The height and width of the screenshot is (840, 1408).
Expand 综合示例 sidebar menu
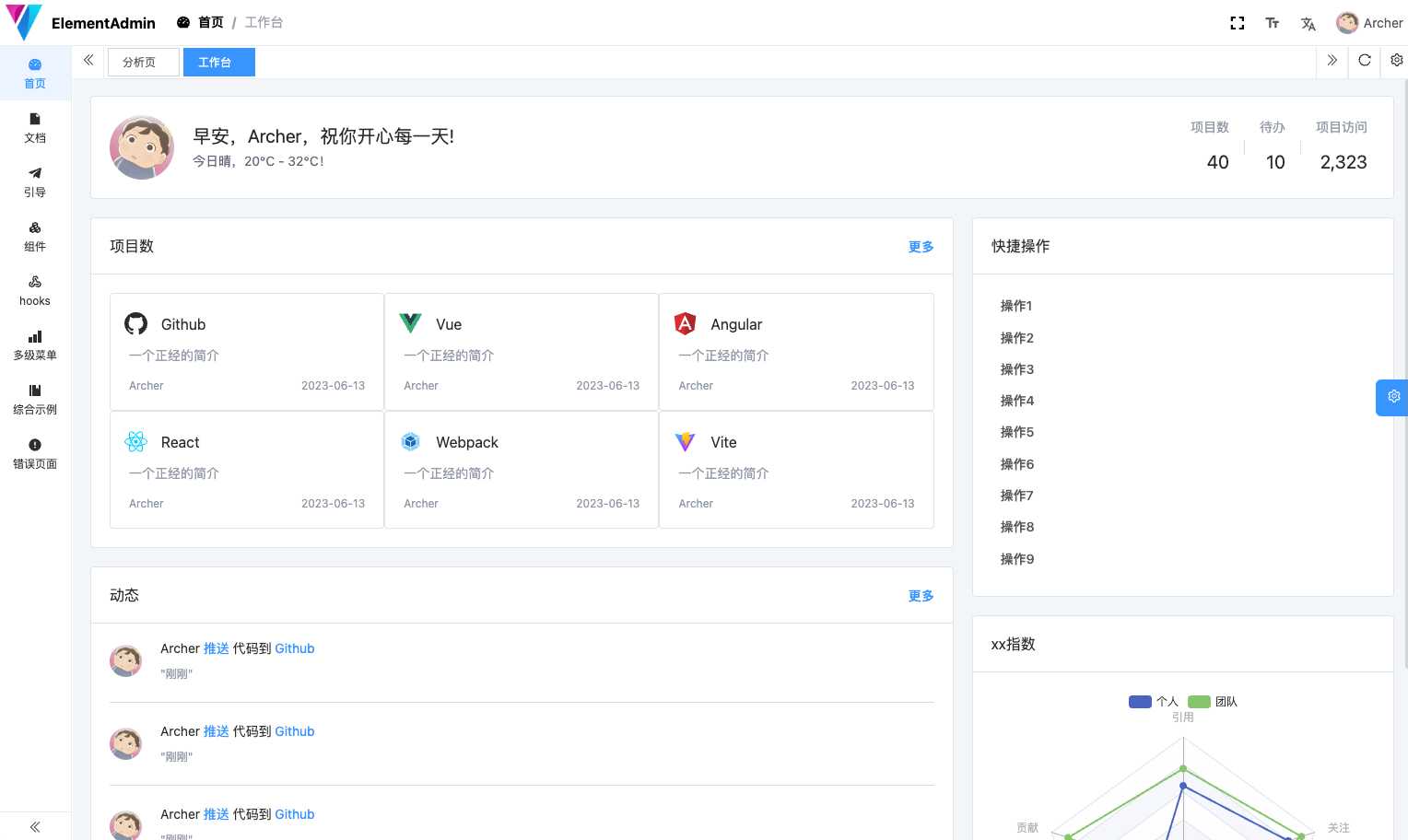pos(35,400)
